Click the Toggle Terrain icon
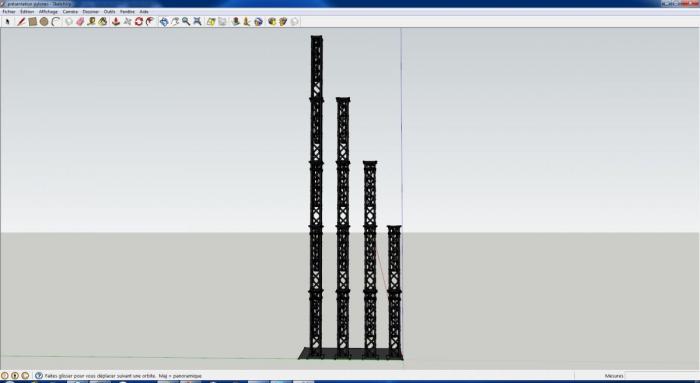700x383 pixels. [x=222, y=21]
